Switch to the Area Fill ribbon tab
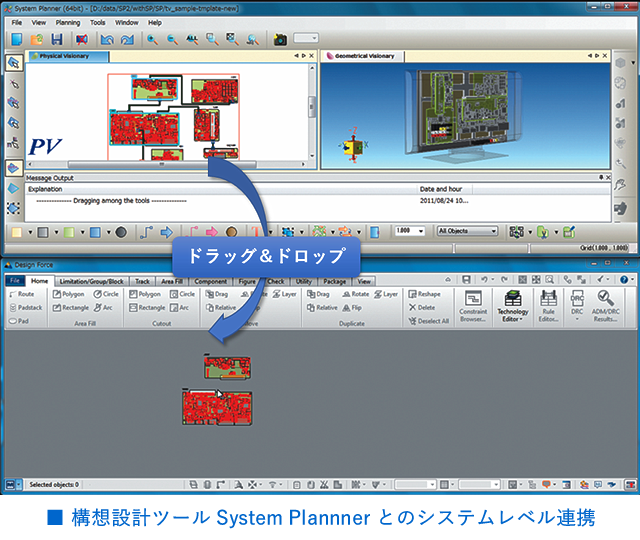640x540 pixels. (x=173, y=281)
